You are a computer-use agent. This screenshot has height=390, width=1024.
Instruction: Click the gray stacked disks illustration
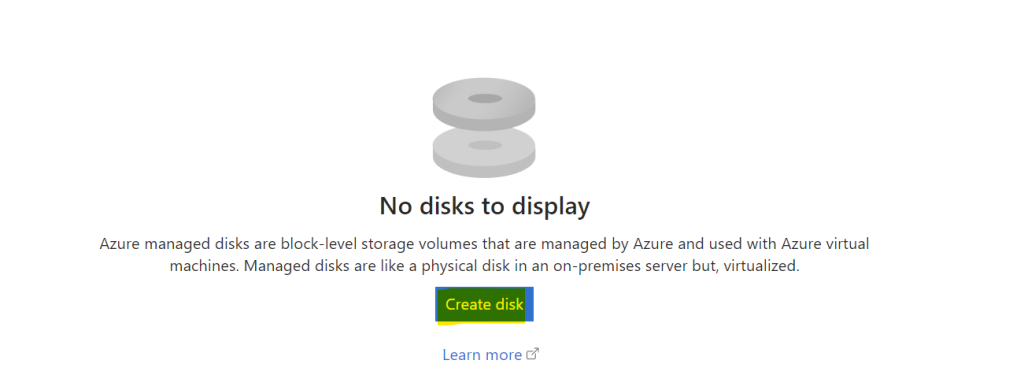coord(484,128)
